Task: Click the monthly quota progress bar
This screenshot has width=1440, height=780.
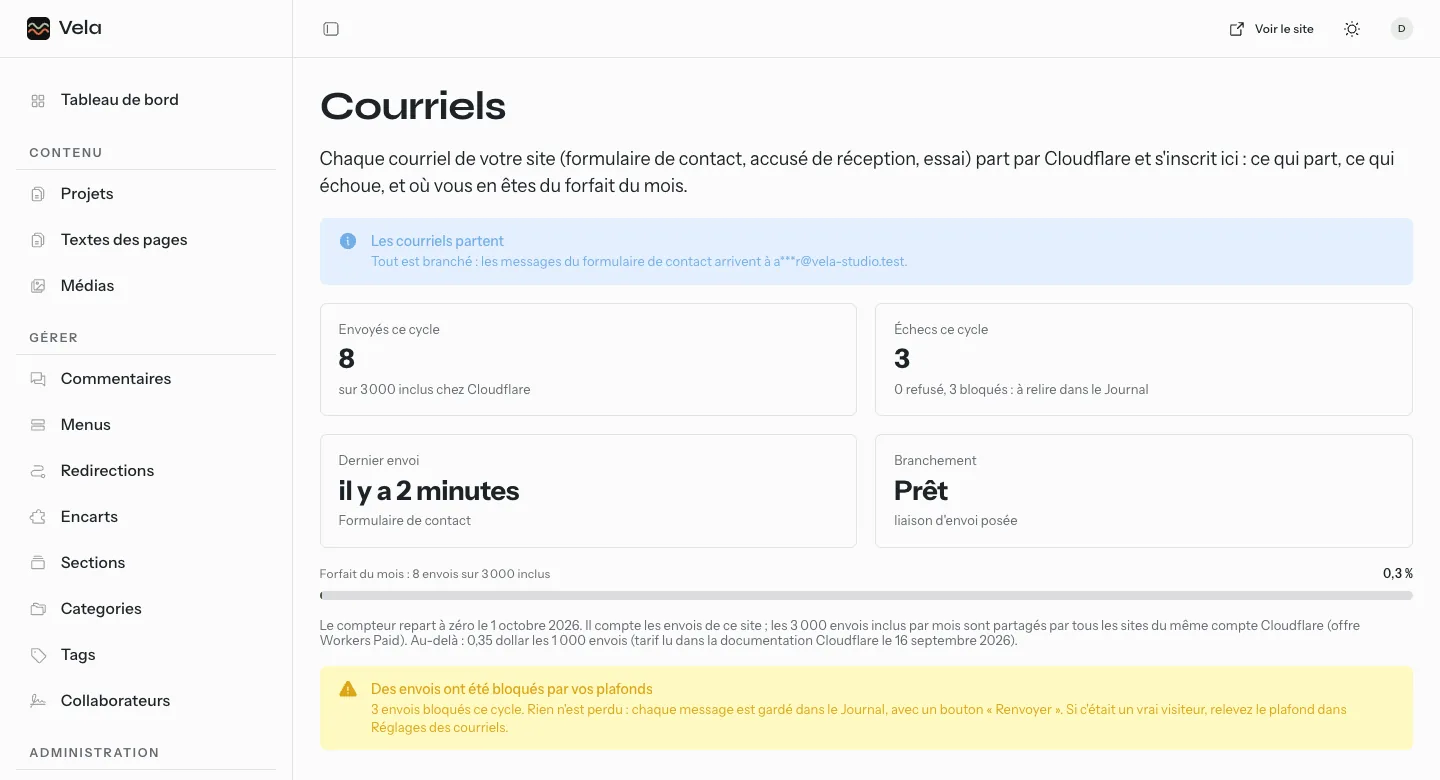Action: click(866, 595)
